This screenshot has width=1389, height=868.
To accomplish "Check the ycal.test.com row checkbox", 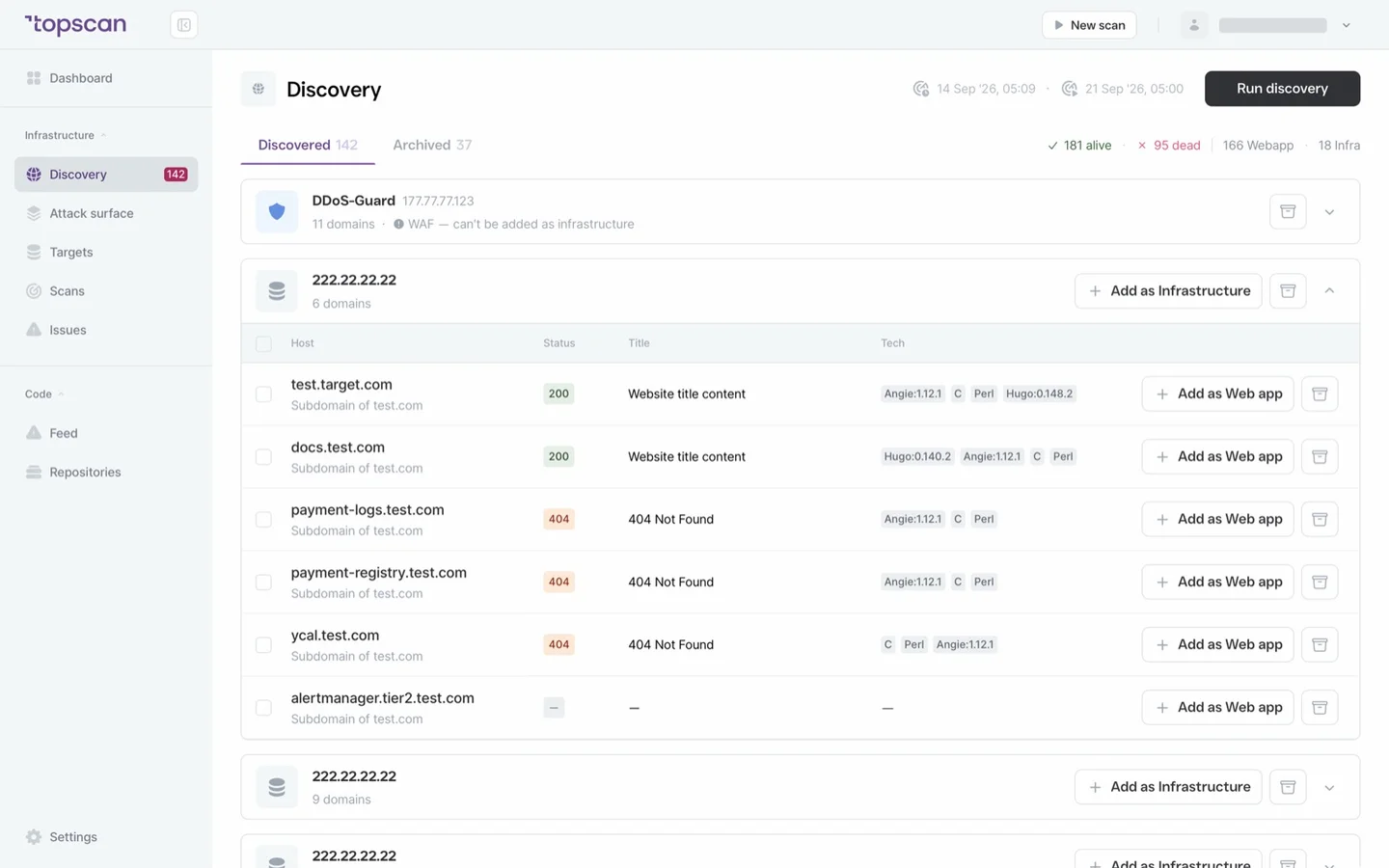I will coord(263,644).
